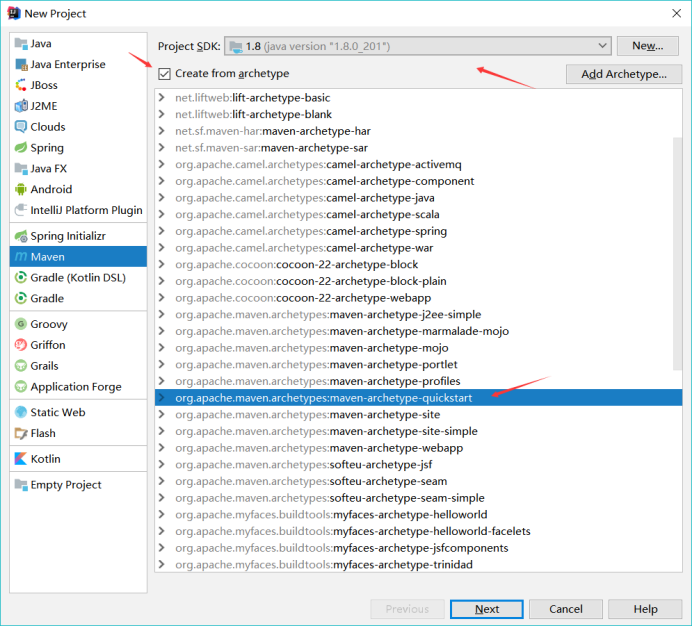692x627 pixels.
Task: Select Gradle project type
Action: click(x=78, y=298)
